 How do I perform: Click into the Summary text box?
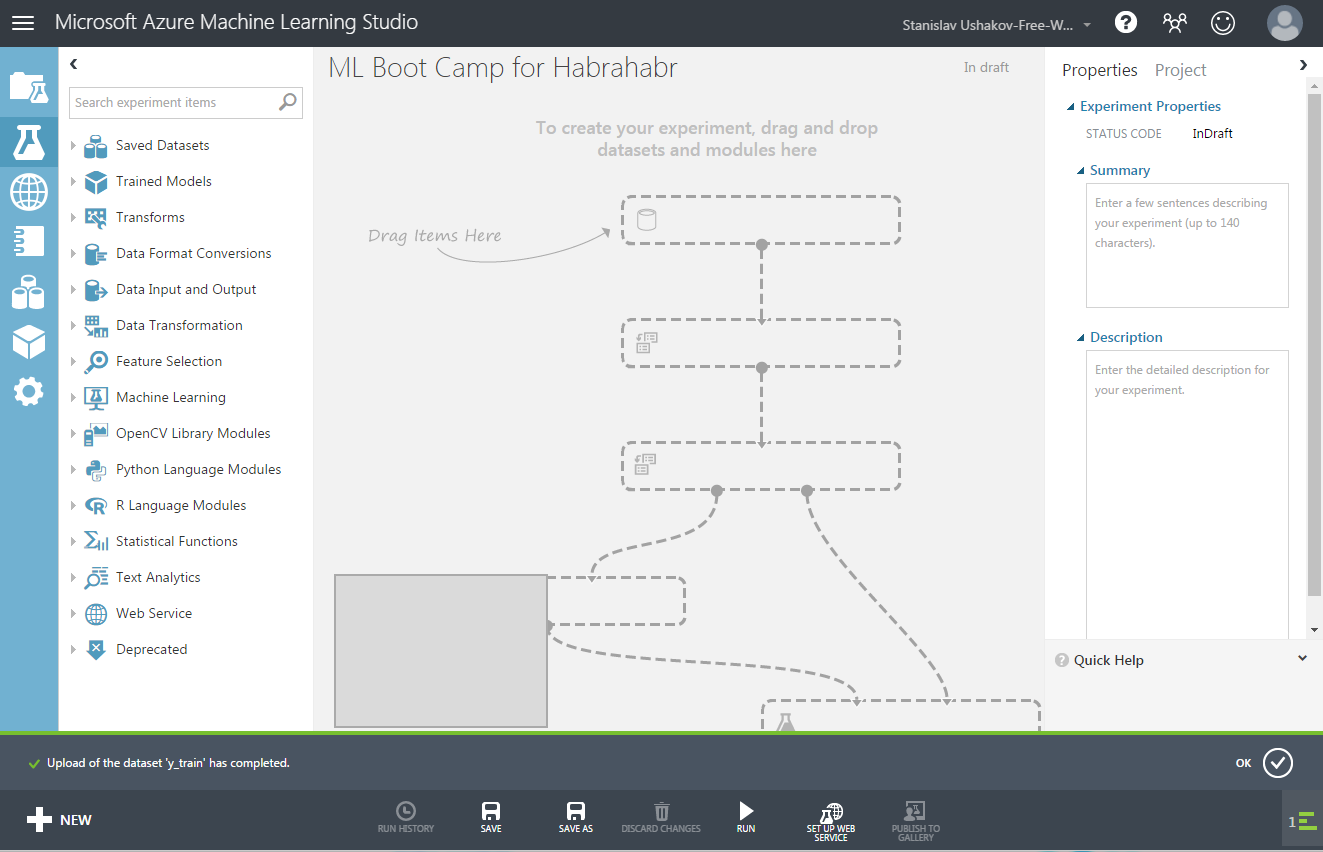pos(1187,245)
